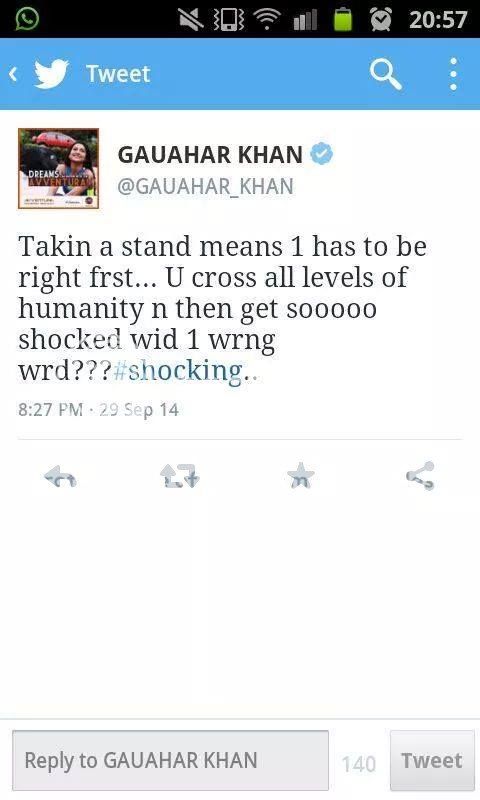Retweet this tweet using retweet icon

click(180, 476)
